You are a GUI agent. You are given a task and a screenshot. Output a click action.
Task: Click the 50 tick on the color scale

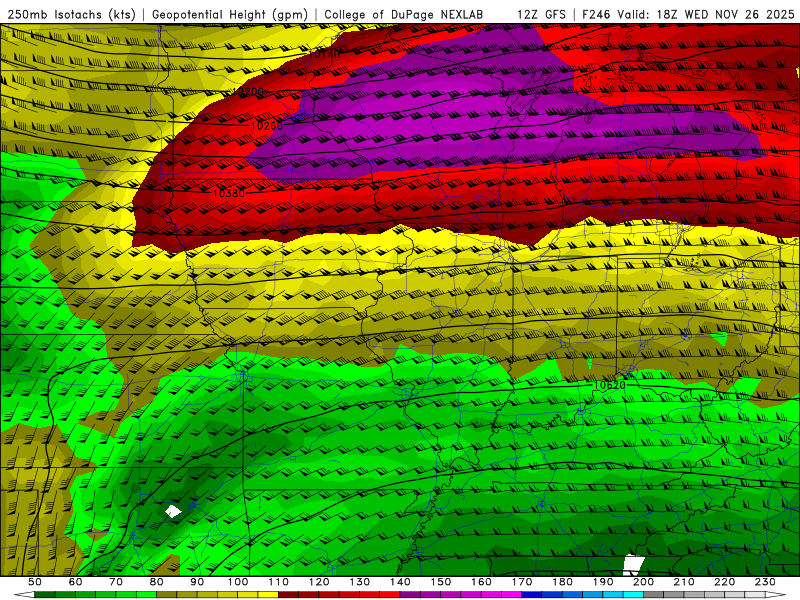(35, 582)
